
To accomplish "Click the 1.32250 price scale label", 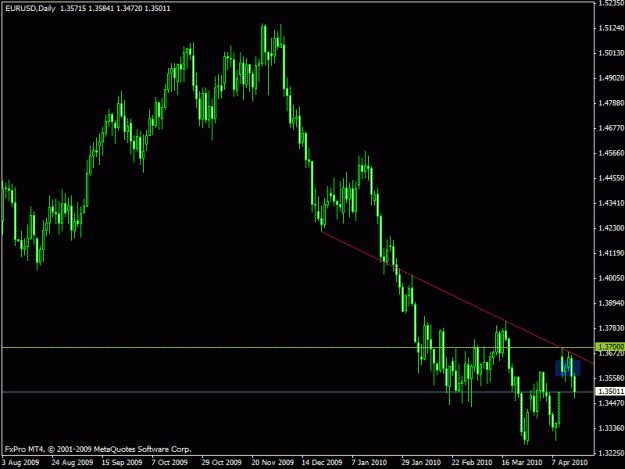I will (611, 453).
